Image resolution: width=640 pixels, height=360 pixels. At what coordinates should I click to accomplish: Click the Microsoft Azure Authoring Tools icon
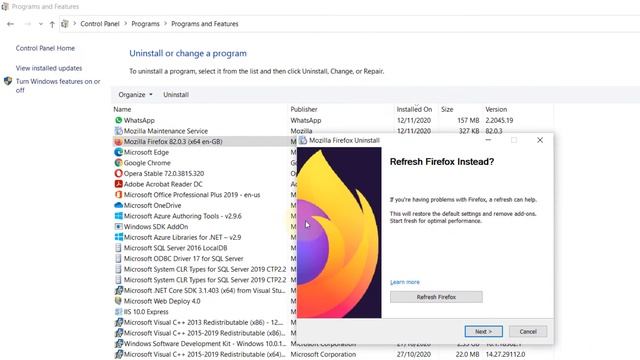tap(118, 216)
